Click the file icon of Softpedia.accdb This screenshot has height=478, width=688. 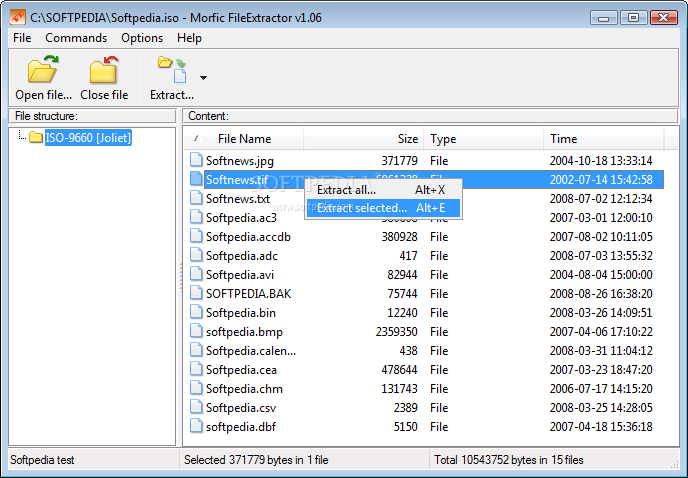(196, 236)
